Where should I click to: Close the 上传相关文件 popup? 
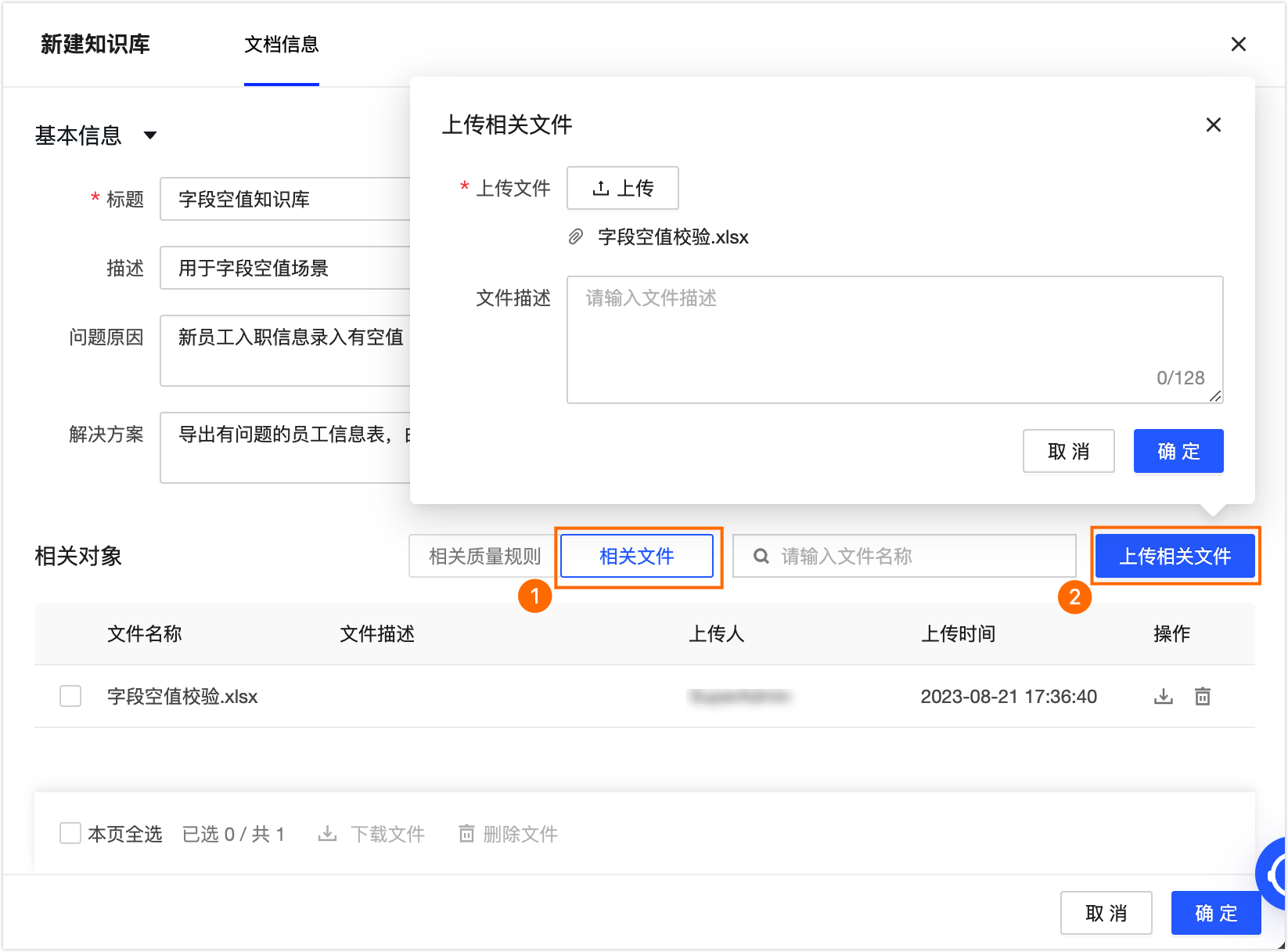click(x=1213, y=124)
